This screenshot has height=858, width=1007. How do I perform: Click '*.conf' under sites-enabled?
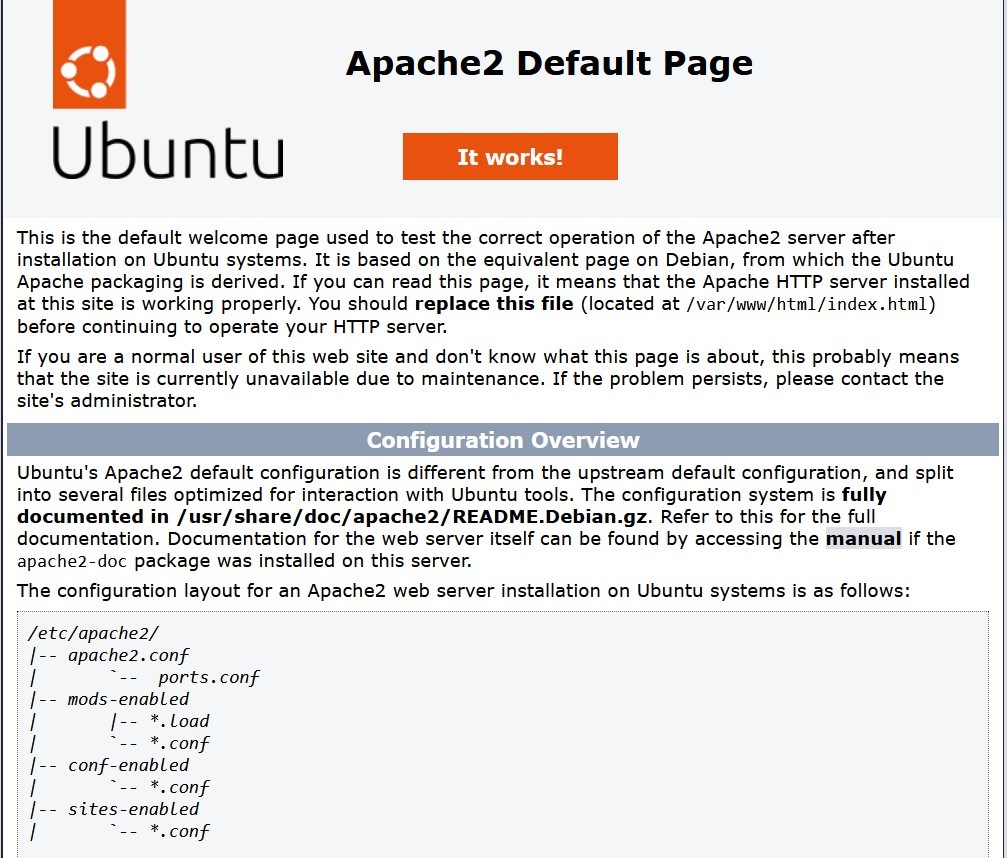coord(180,832)
